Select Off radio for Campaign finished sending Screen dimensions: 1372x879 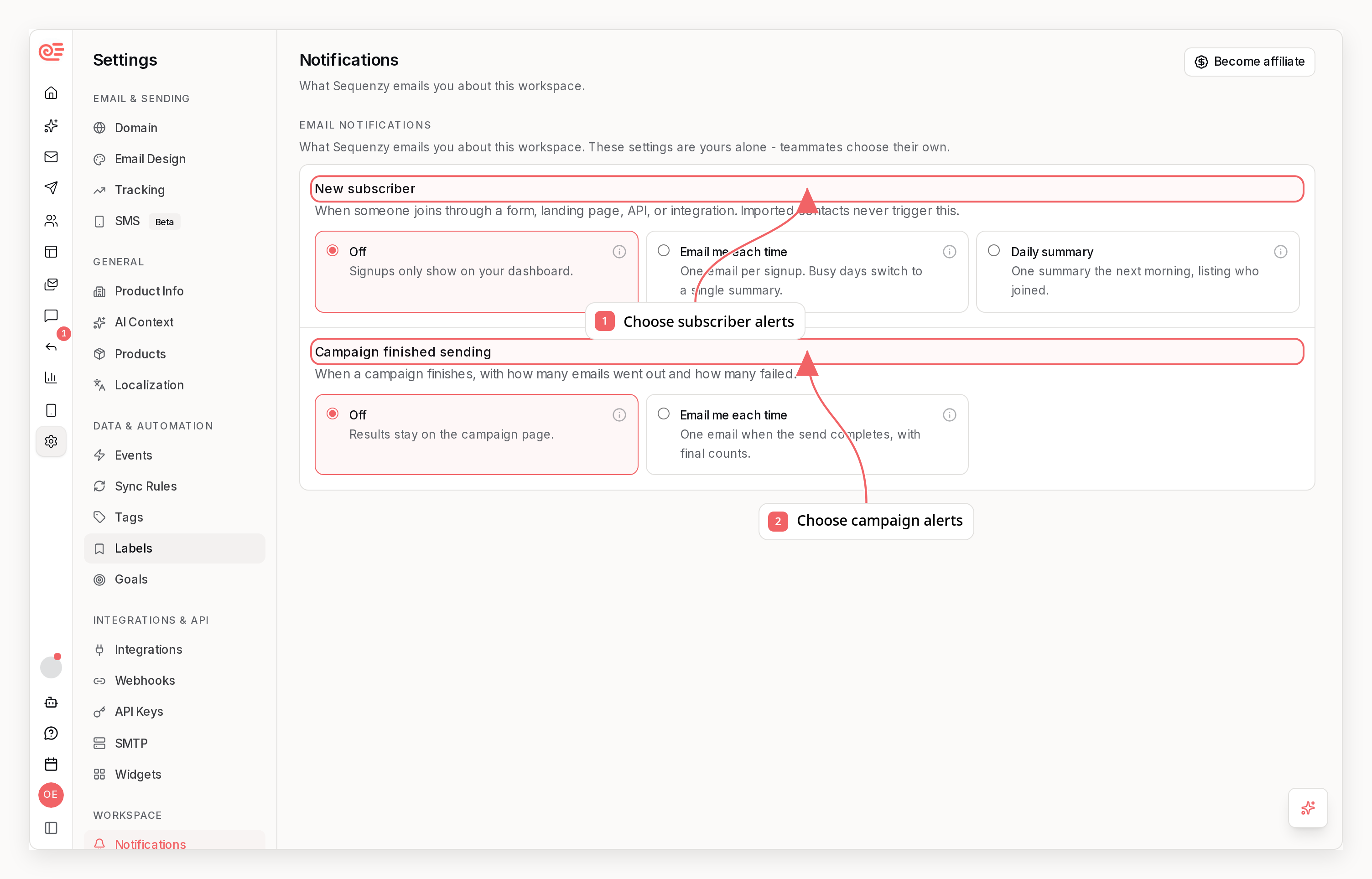tap(333, 414)
